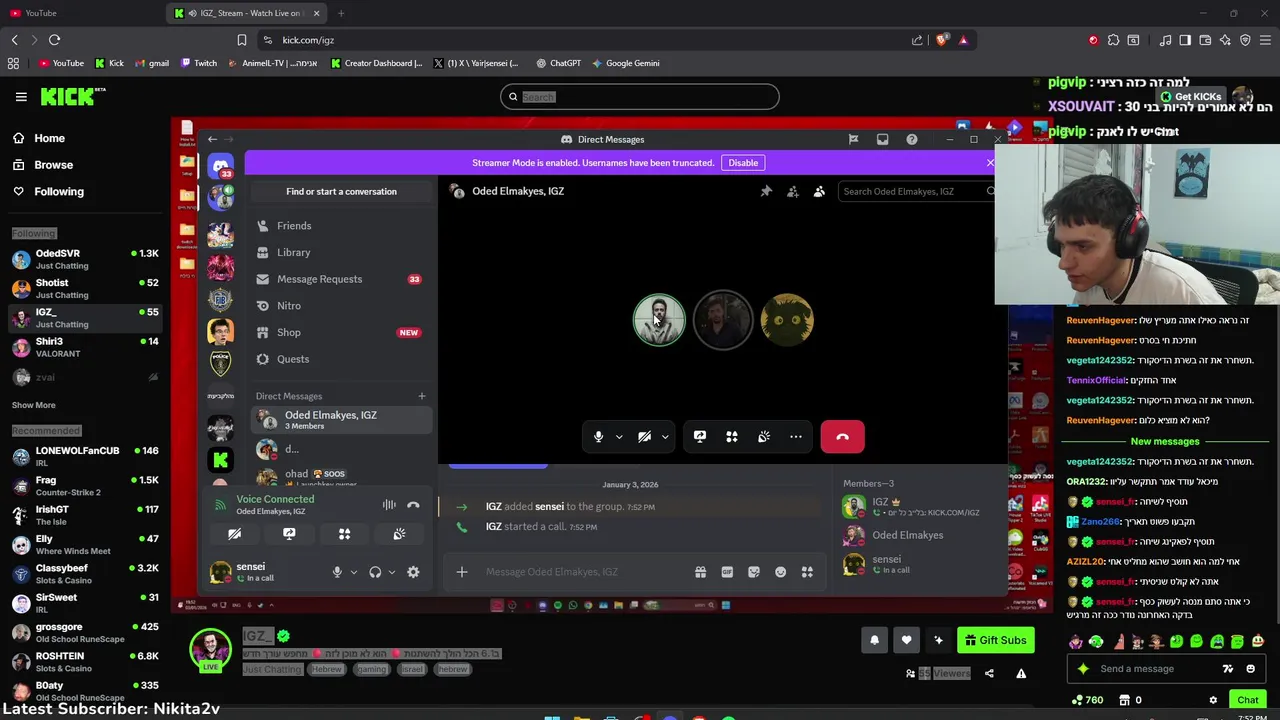The image size is (1280, 720).
Task: Add friends to DM icon
Action: (792, 191)
